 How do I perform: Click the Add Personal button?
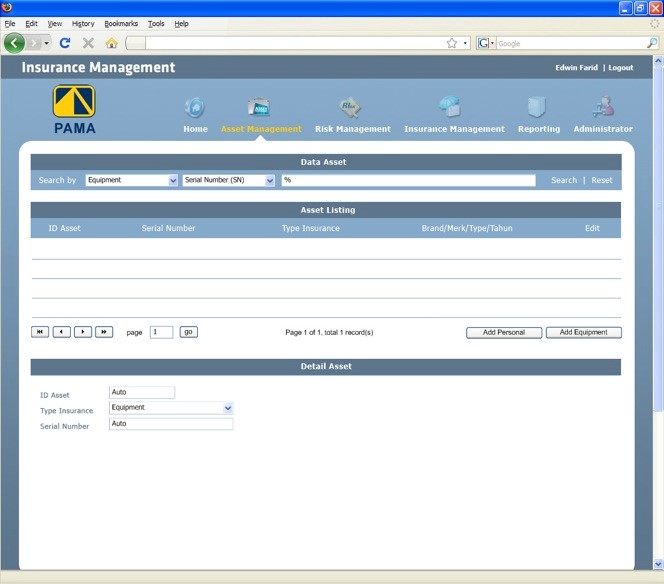(x=504, y=332)
